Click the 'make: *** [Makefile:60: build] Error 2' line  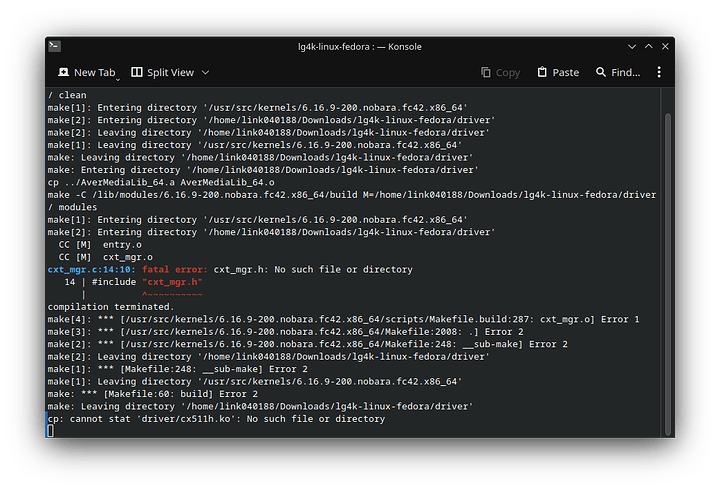coord(152,394)
